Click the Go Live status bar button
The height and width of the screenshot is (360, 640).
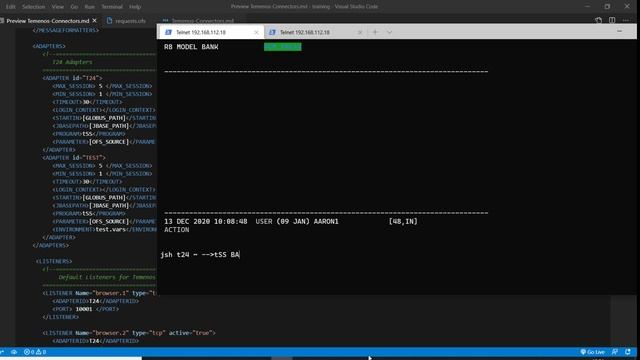593,352
